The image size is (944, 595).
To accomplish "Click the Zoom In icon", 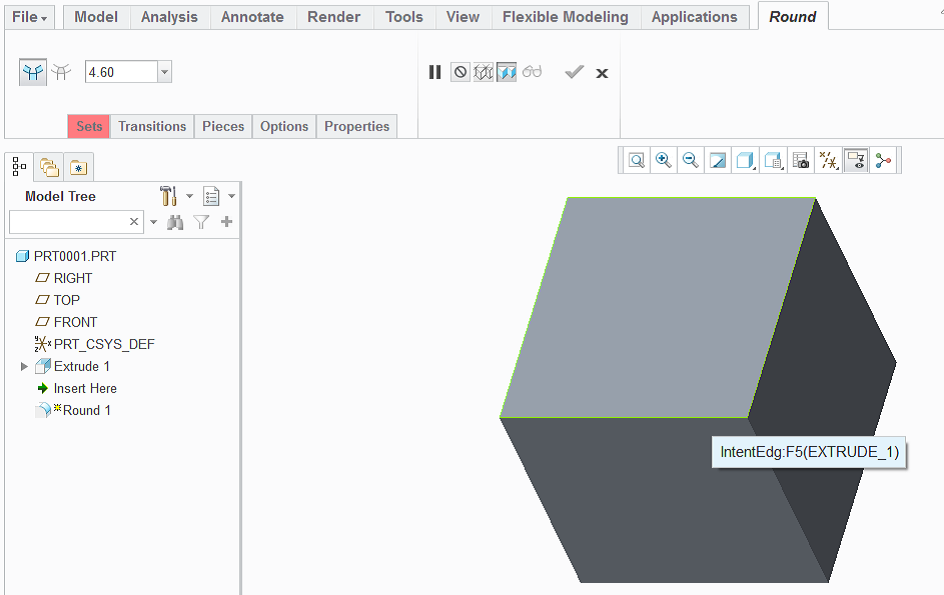I will coord(663,160).
